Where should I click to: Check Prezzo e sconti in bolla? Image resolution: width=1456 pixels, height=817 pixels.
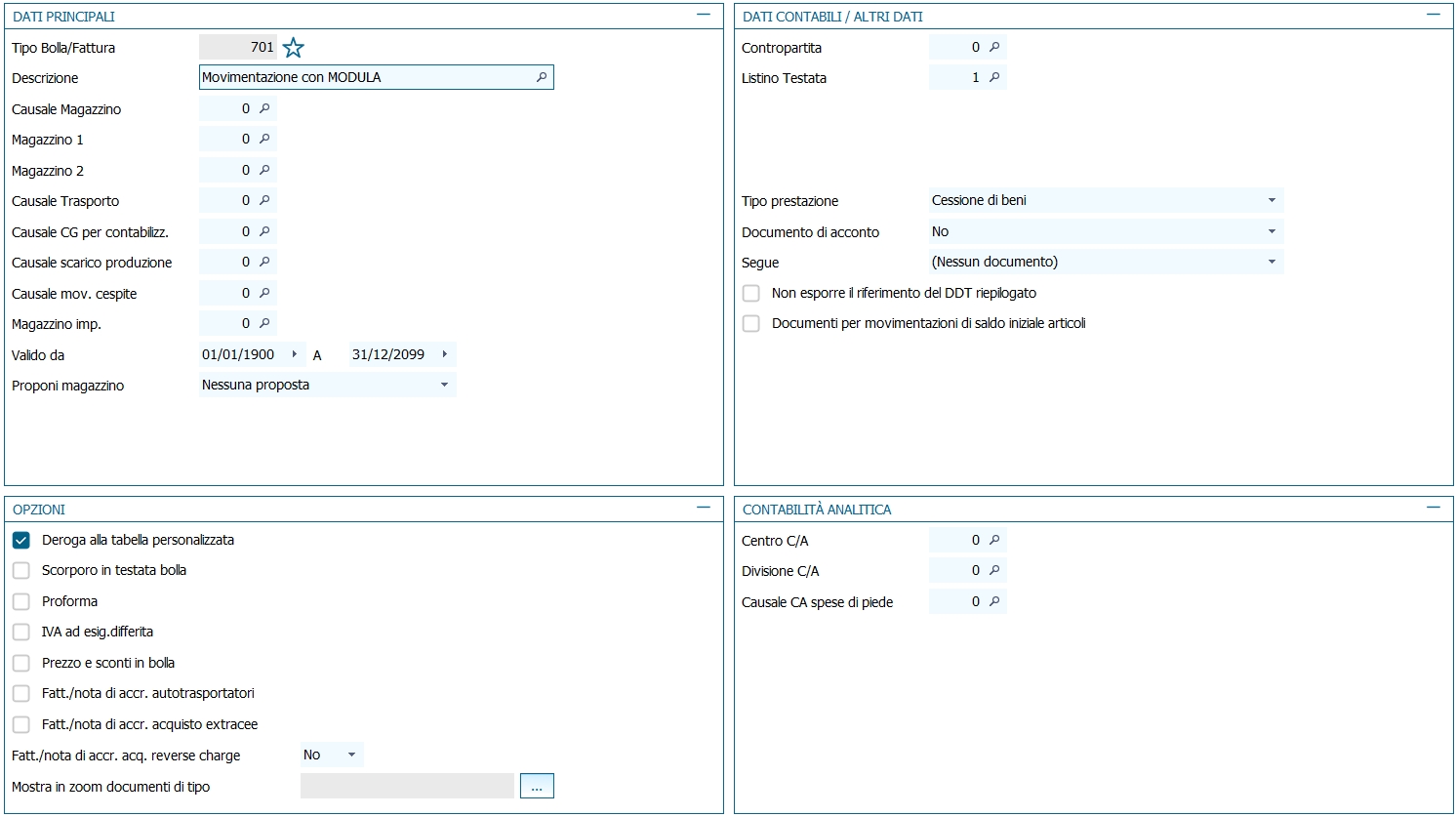21,663
